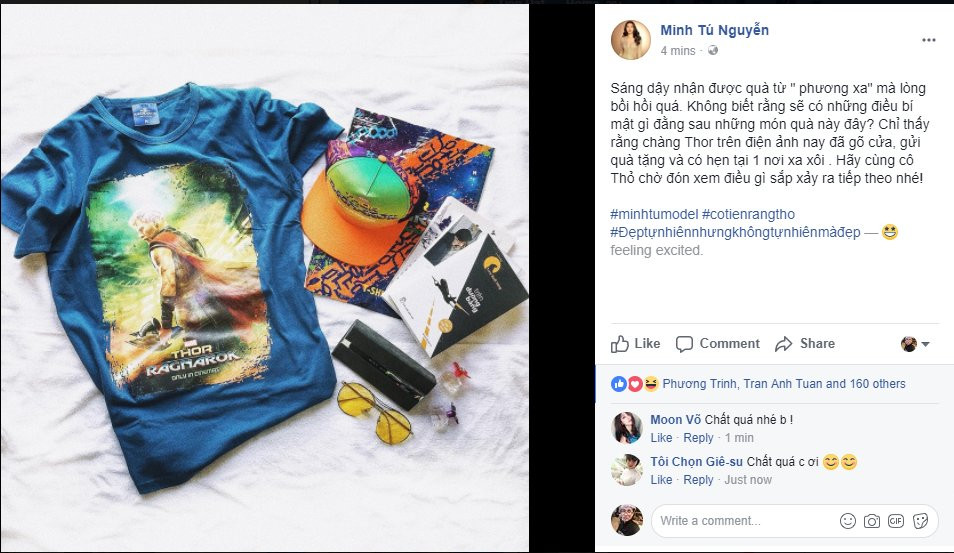Open the Thor Ragnarok t-shirt photo
This screenshot has height=553, width=954.
click(265, 278)
